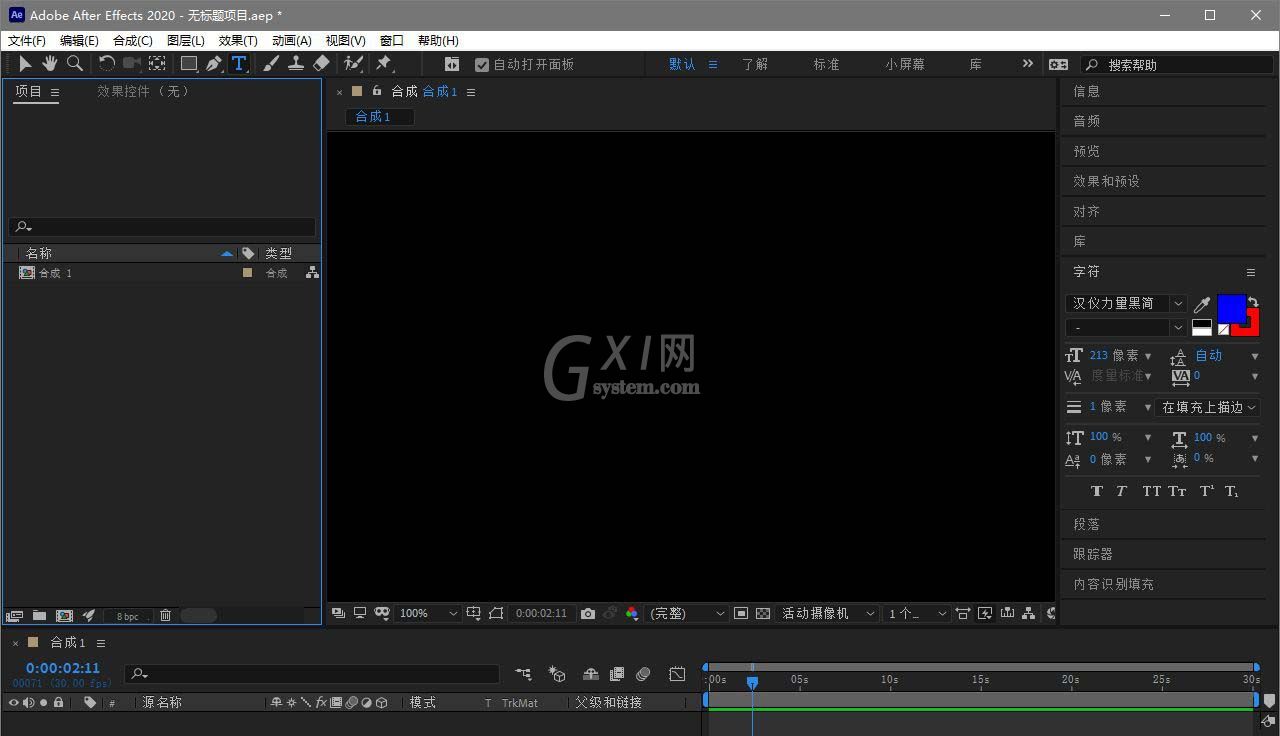This screenshot has width=1280, height=736.
Task: Swap fill and stroke colors arrow
Action: click(1253, 301)
